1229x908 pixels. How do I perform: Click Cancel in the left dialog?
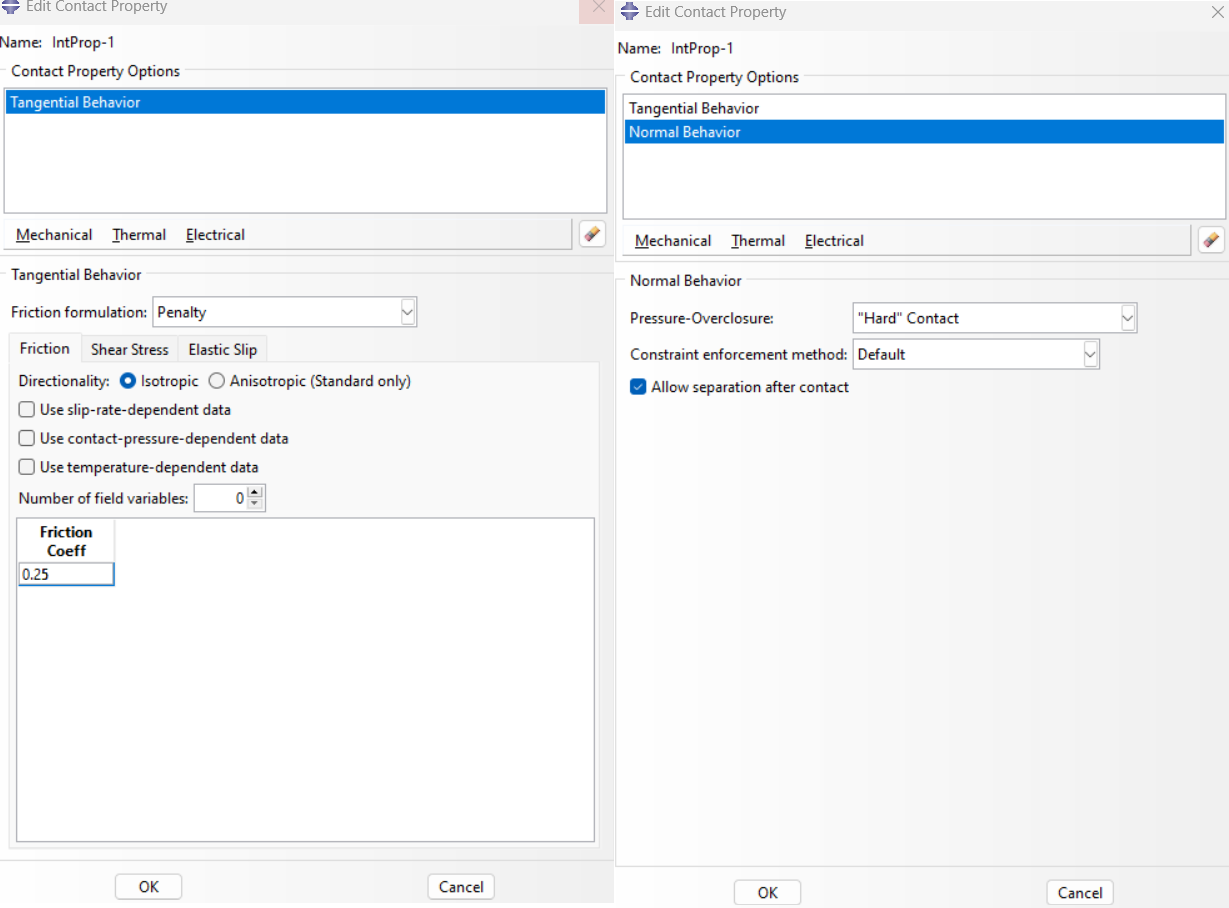pyautogui.click(x=461, y=887)
